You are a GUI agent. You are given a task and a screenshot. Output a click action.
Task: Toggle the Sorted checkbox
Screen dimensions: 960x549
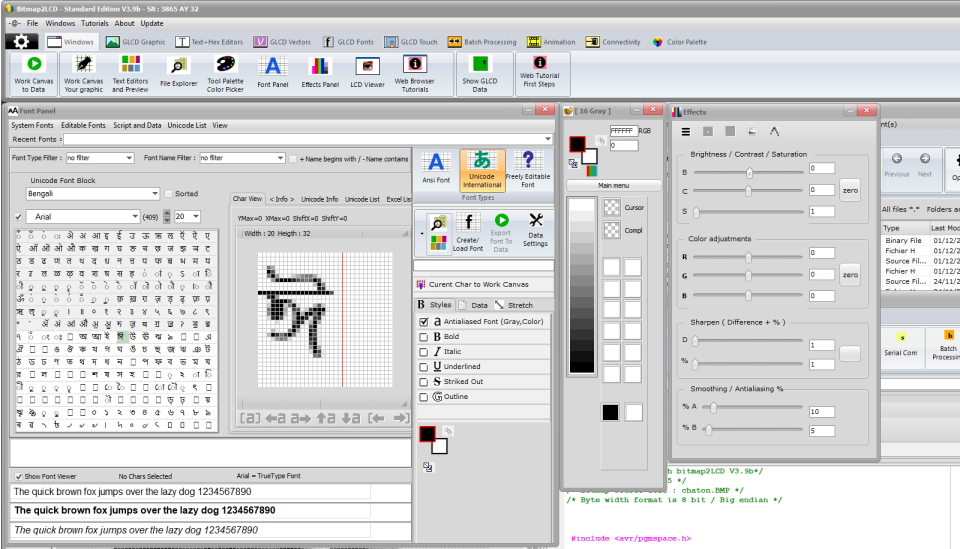click(167, 194)
